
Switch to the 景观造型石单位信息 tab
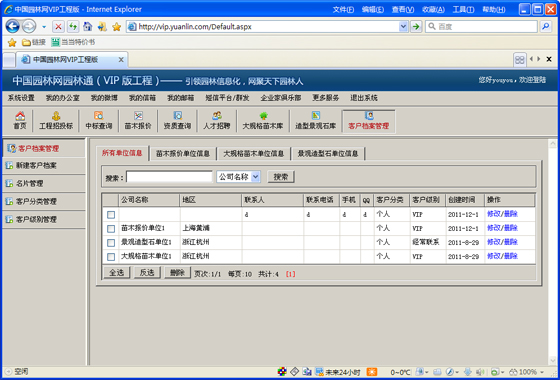[x=328, y=154]
